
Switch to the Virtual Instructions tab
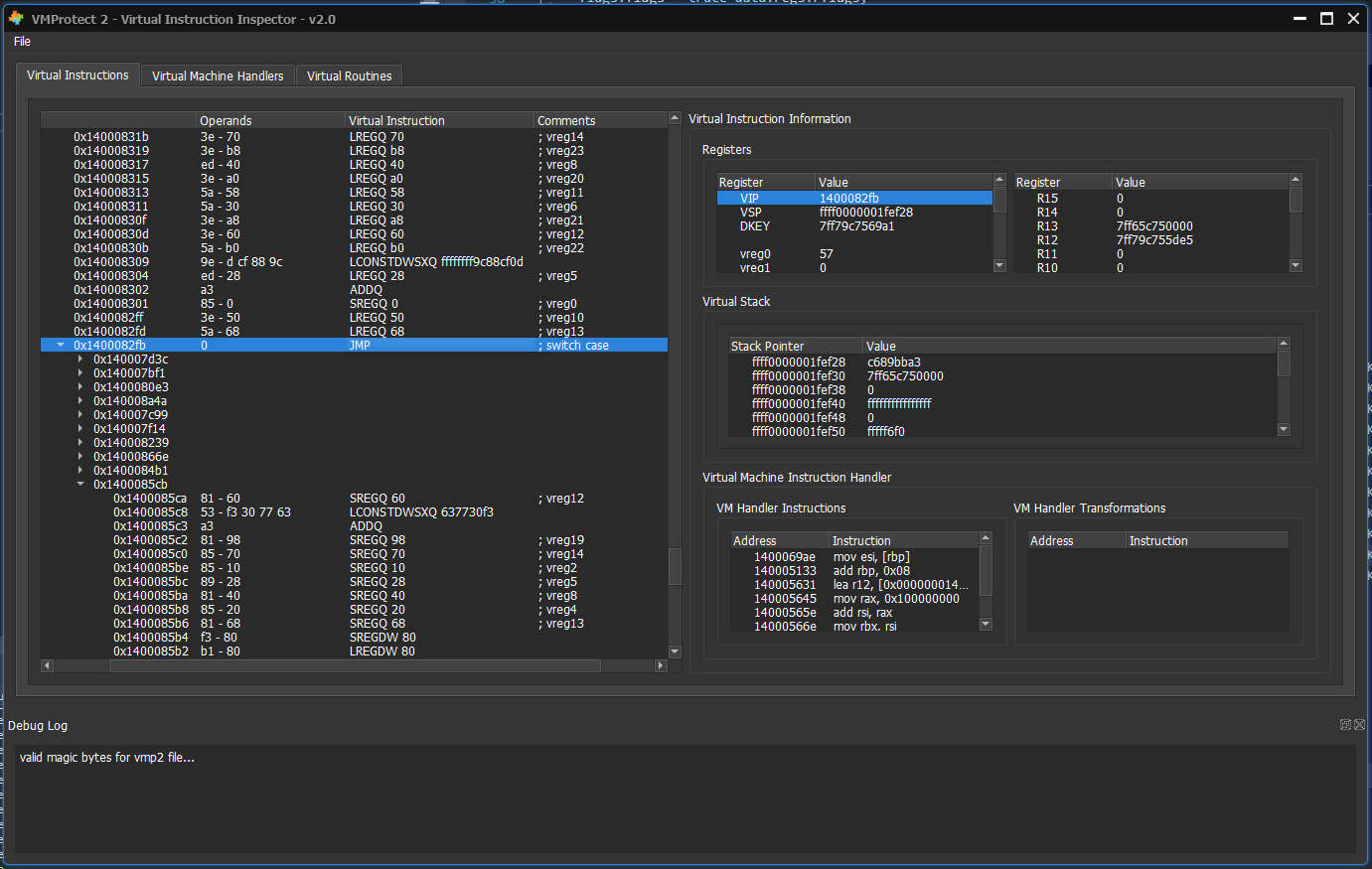point(77,75)
